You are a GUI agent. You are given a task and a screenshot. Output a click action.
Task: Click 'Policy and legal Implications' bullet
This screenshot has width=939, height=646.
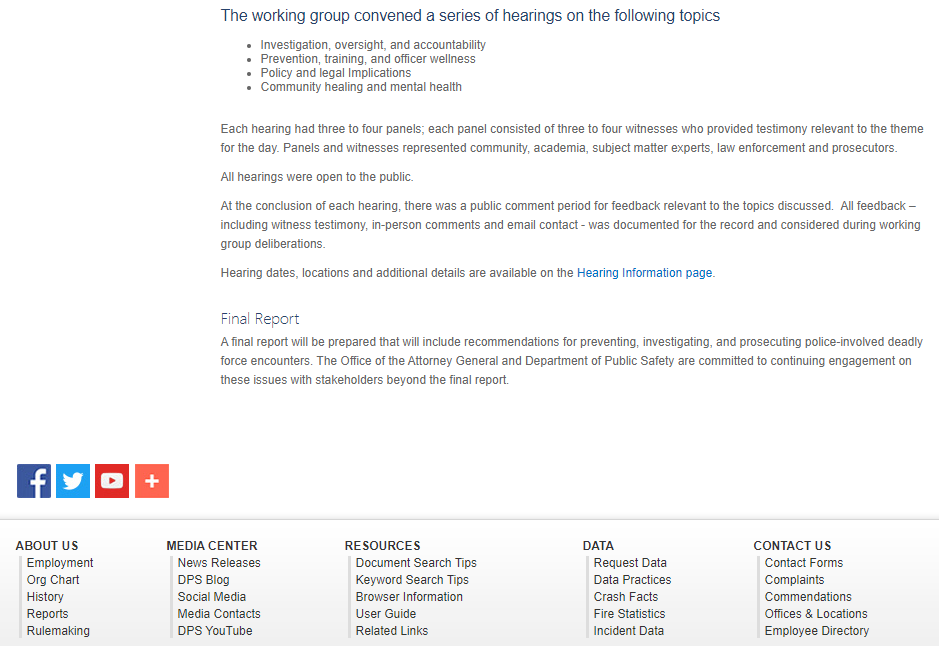tap(336, 73)
